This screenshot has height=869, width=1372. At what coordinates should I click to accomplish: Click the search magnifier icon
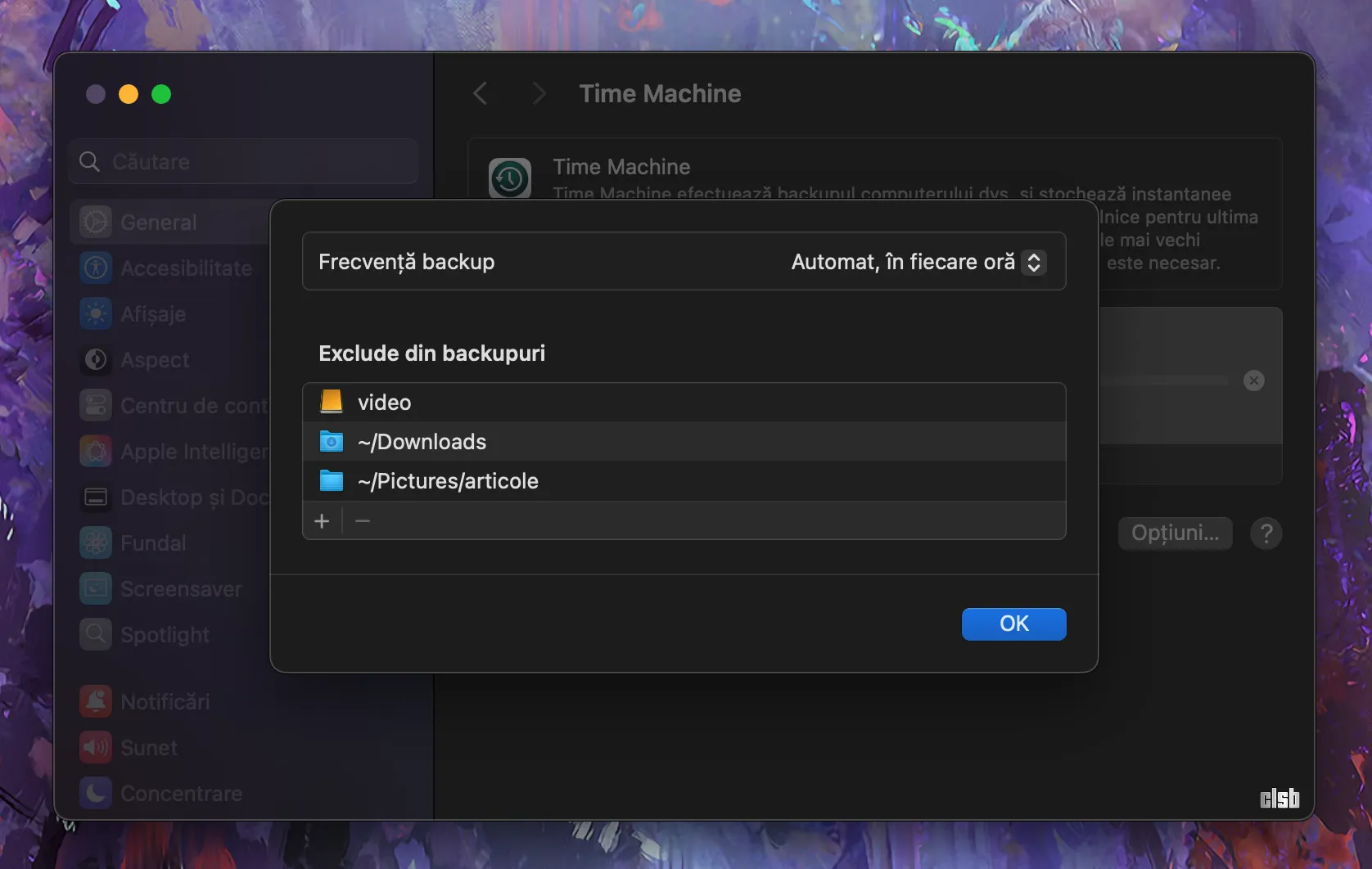[x=89, y=162]
